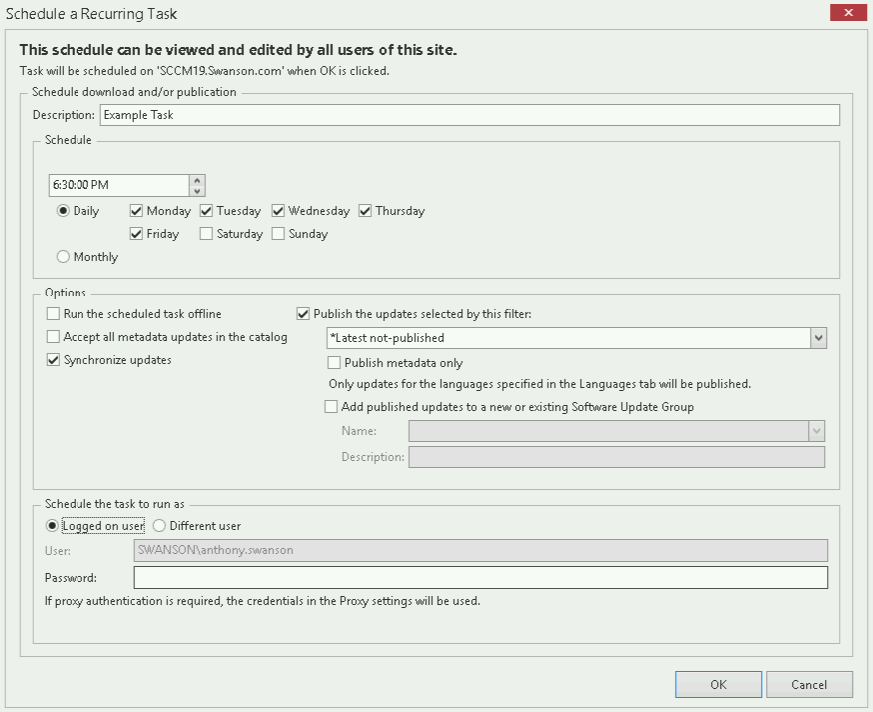
Task: Check the Publish metadata only box
Action: coord(335,363)
